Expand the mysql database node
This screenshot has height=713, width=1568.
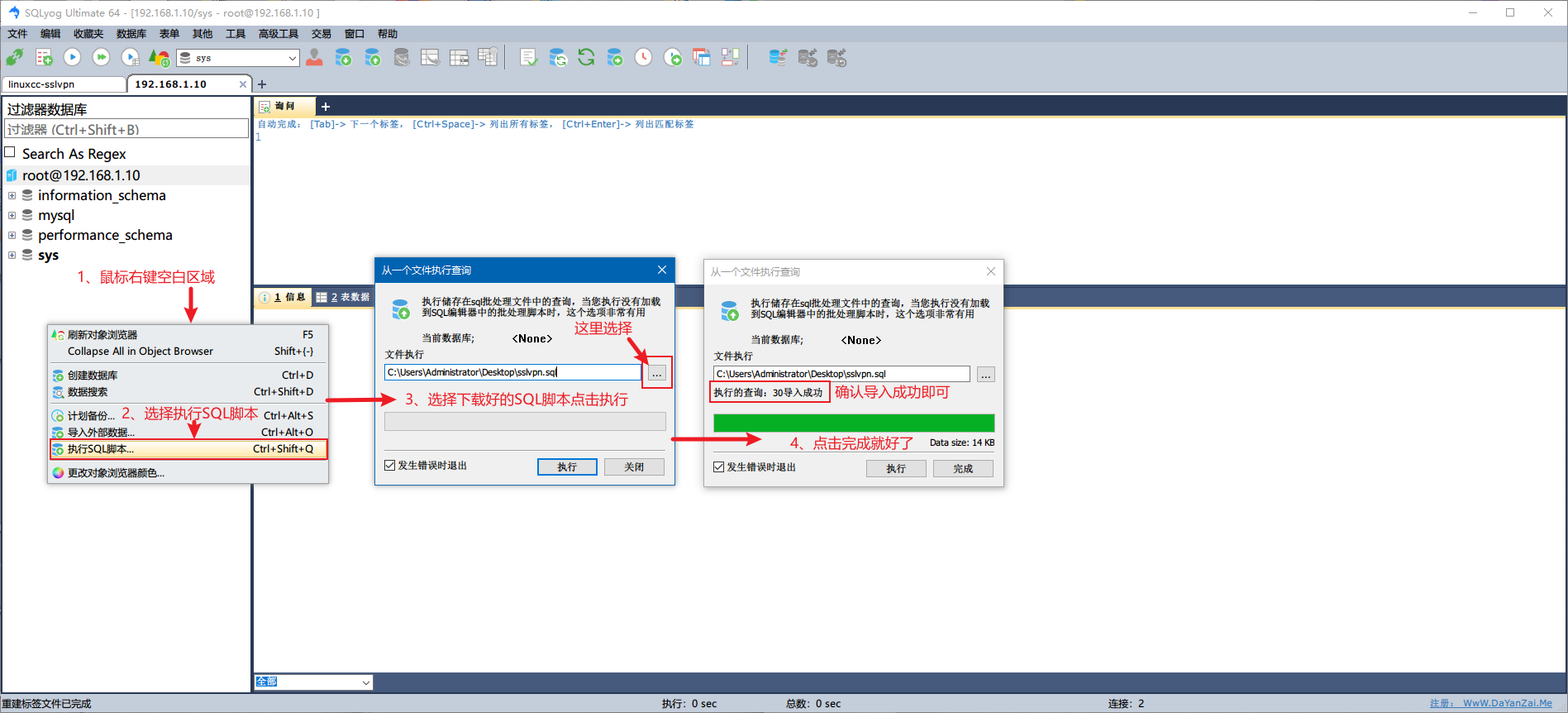tap(12, 216)
